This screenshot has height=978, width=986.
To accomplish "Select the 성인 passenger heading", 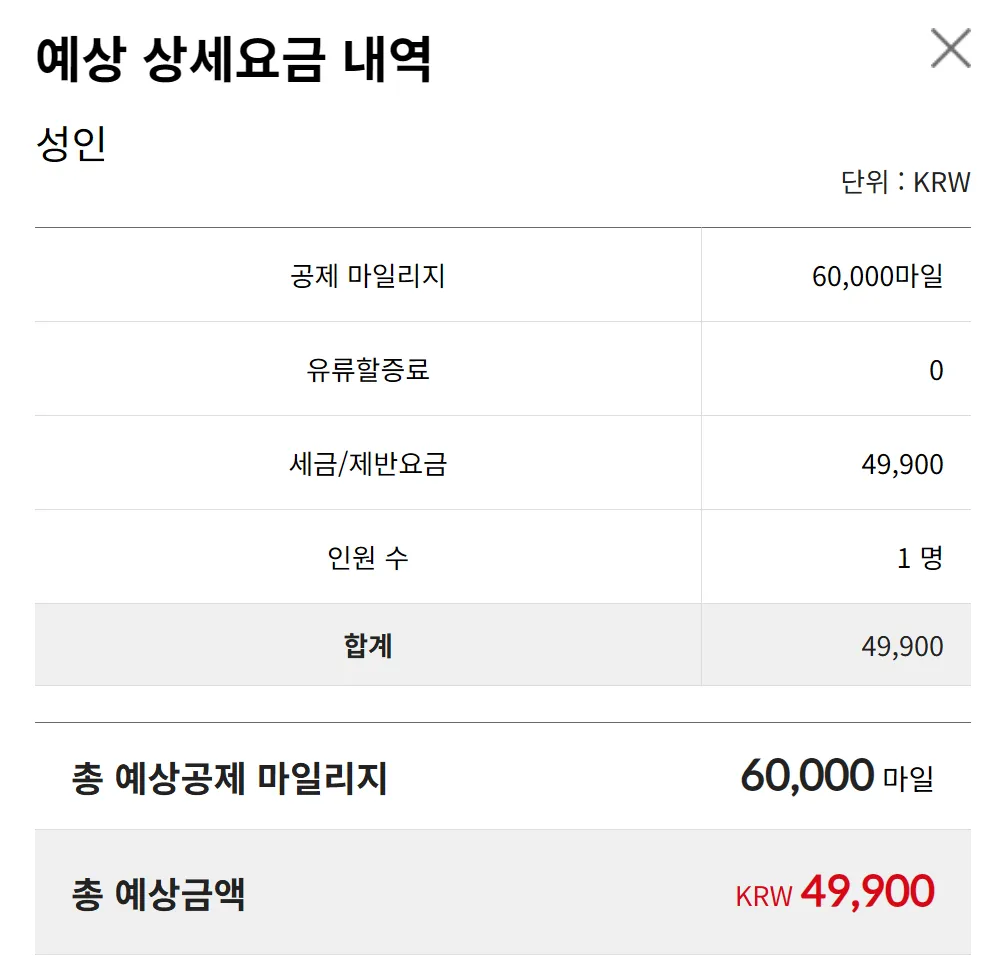I will click(71, 143).
